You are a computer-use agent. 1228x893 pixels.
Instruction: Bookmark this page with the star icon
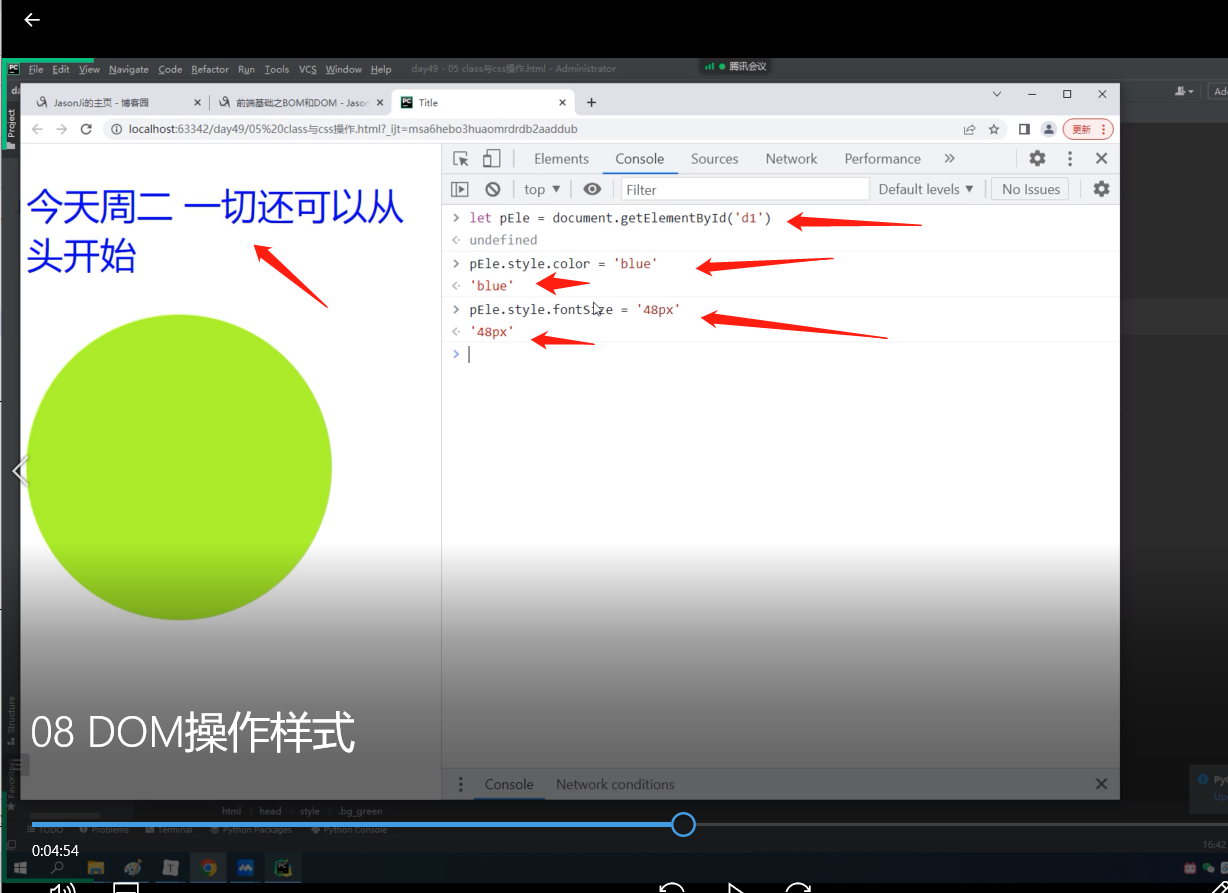click(994, 129)
